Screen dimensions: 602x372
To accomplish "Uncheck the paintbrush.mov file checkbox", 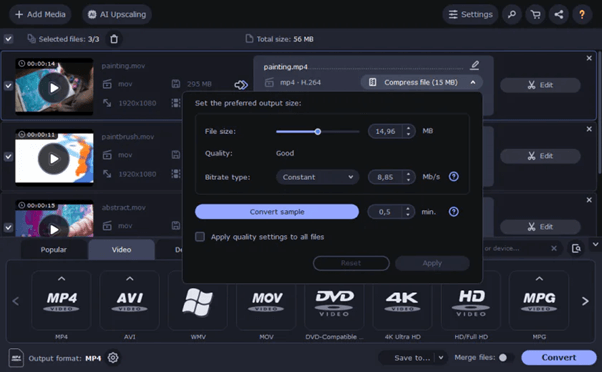I will point(8,157).
